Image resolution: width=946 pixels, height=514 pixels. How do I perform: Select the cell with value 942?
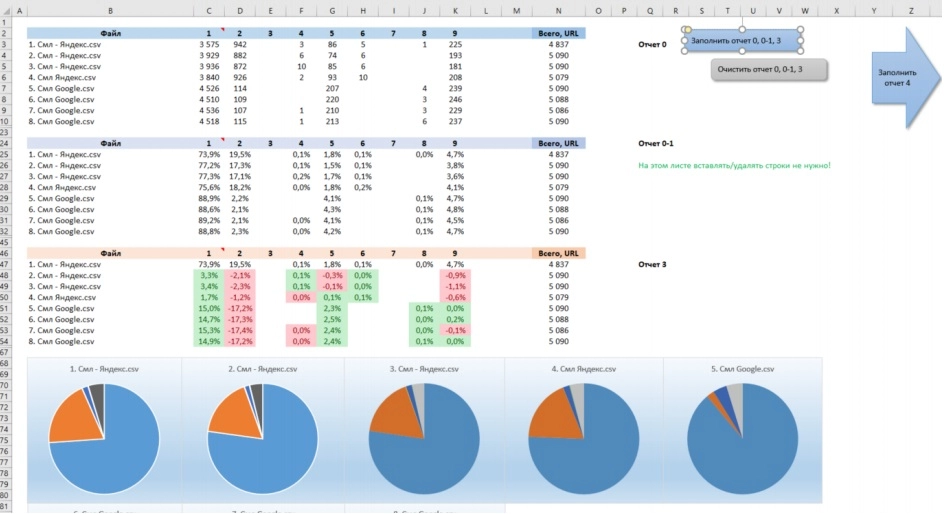(x=240, y=45)
